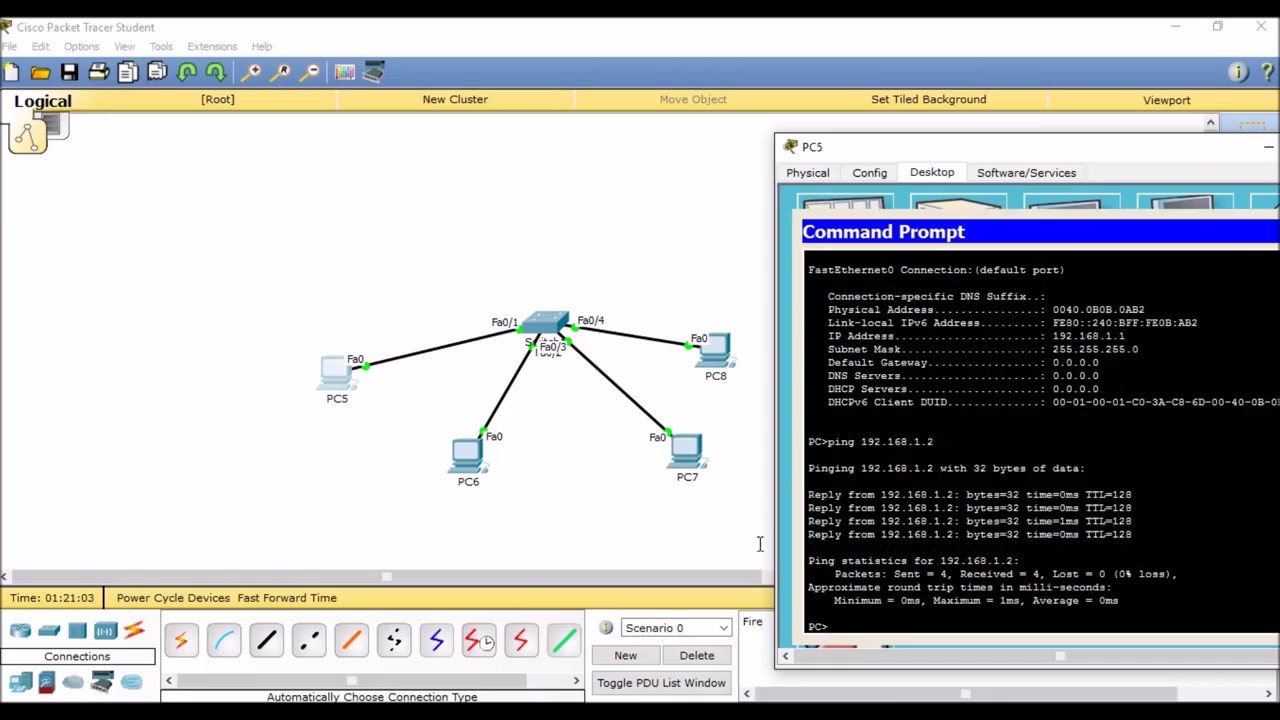Click the scenario info icon

coord(606,628)
